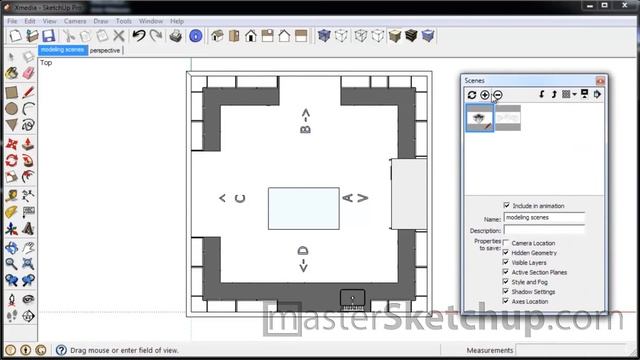Image resolution: width=640 pixels, height=360 pixels.
Task: Click the Redo arrow in toolbar
Action: (156, 36)
